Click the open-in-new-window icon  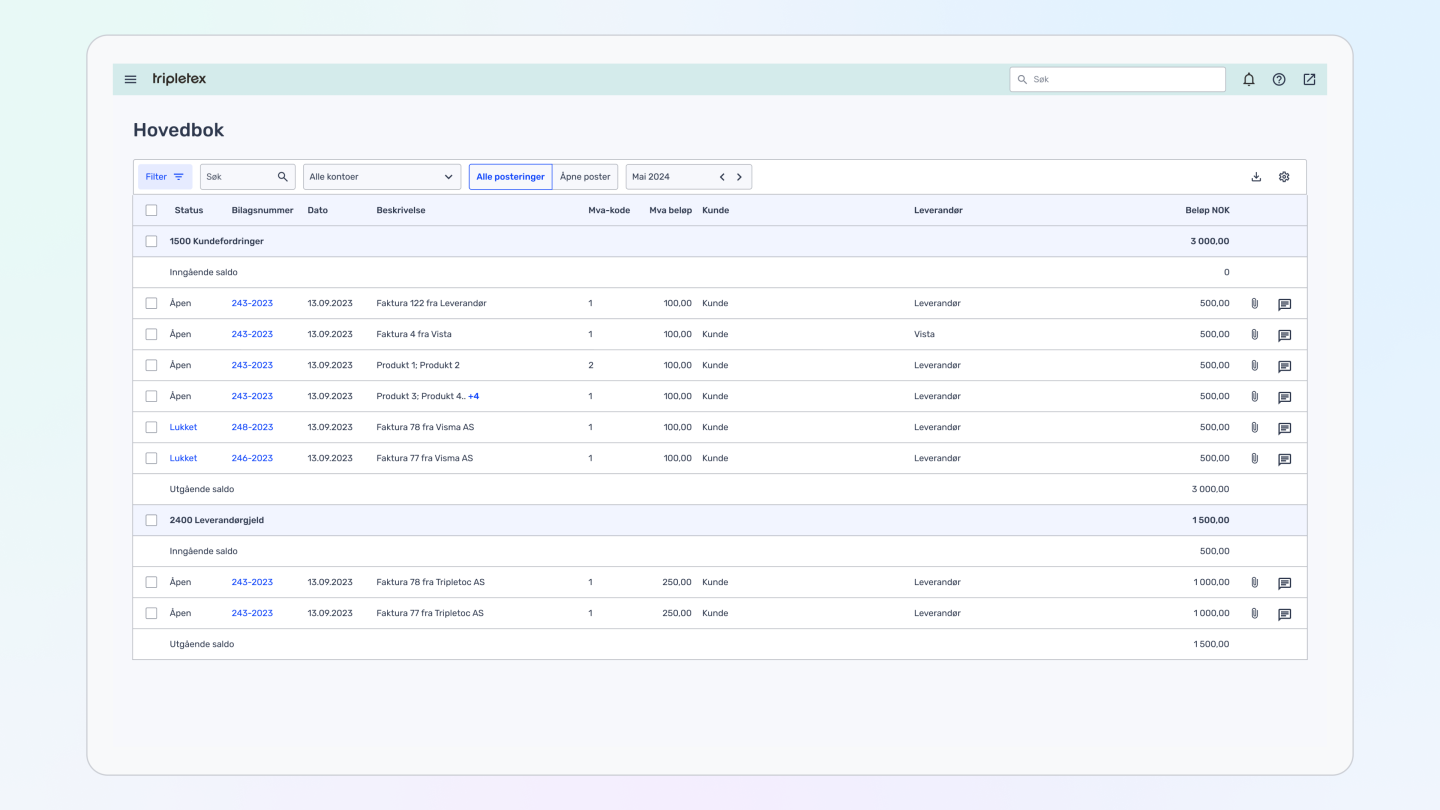pos(1309,79)
